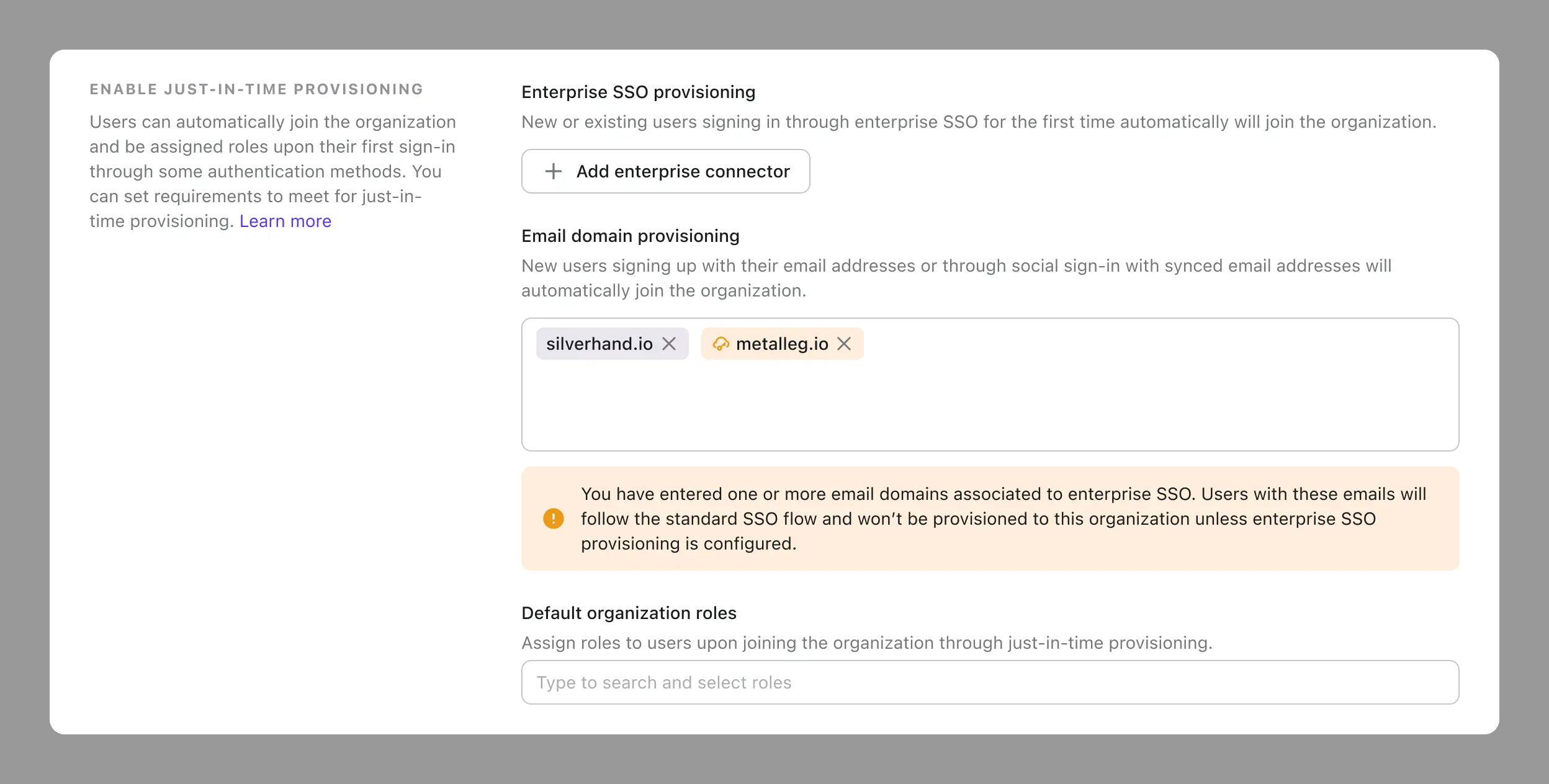Image resolution: width=1549 pixels, height=784 pixels.
Task: Click the Assign roles to users description
Action: (866, 643)
